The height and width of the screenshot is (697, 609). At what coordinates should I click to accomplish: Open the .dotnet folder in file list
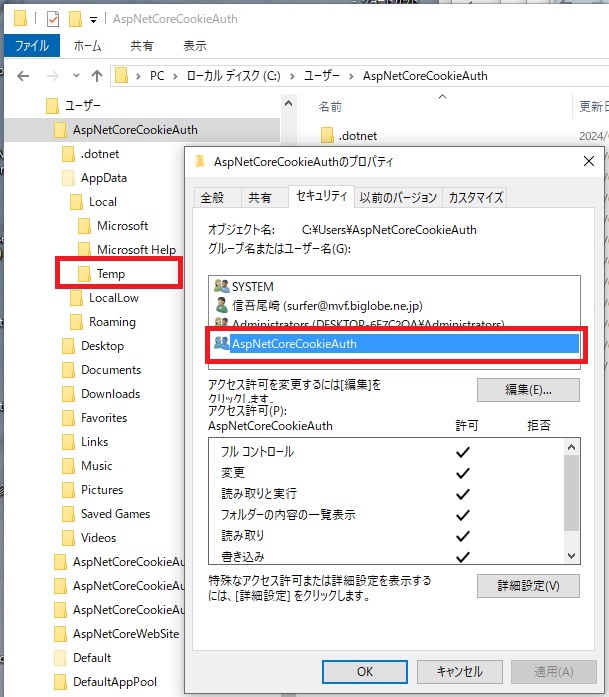[357, 136]
